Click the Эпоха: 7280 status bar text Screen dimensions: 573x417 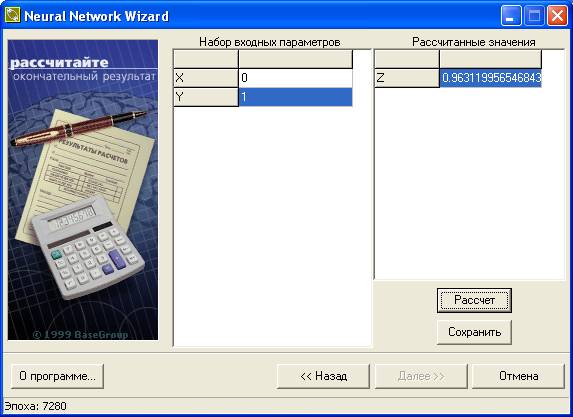point(35,406)
